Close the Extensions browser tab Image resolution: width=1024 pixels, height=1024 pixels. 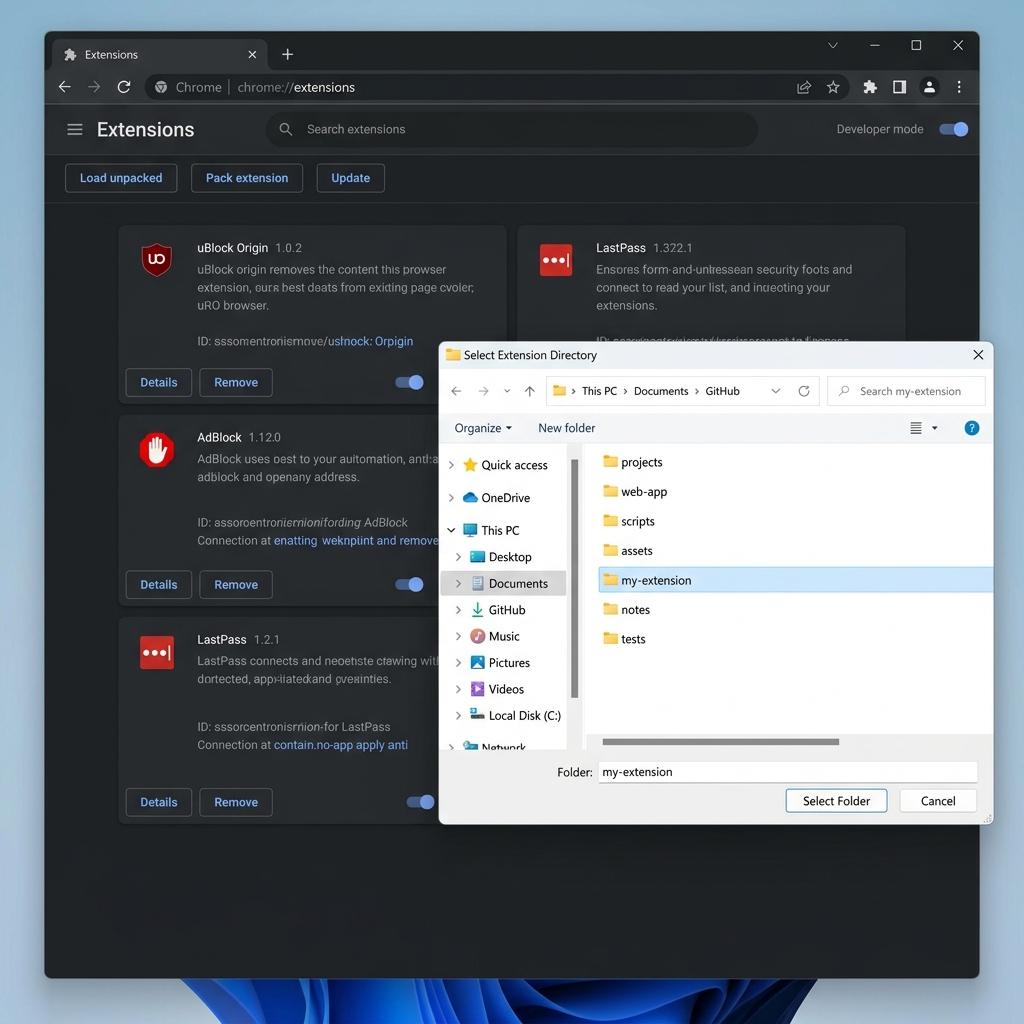[x=252, y=54]
